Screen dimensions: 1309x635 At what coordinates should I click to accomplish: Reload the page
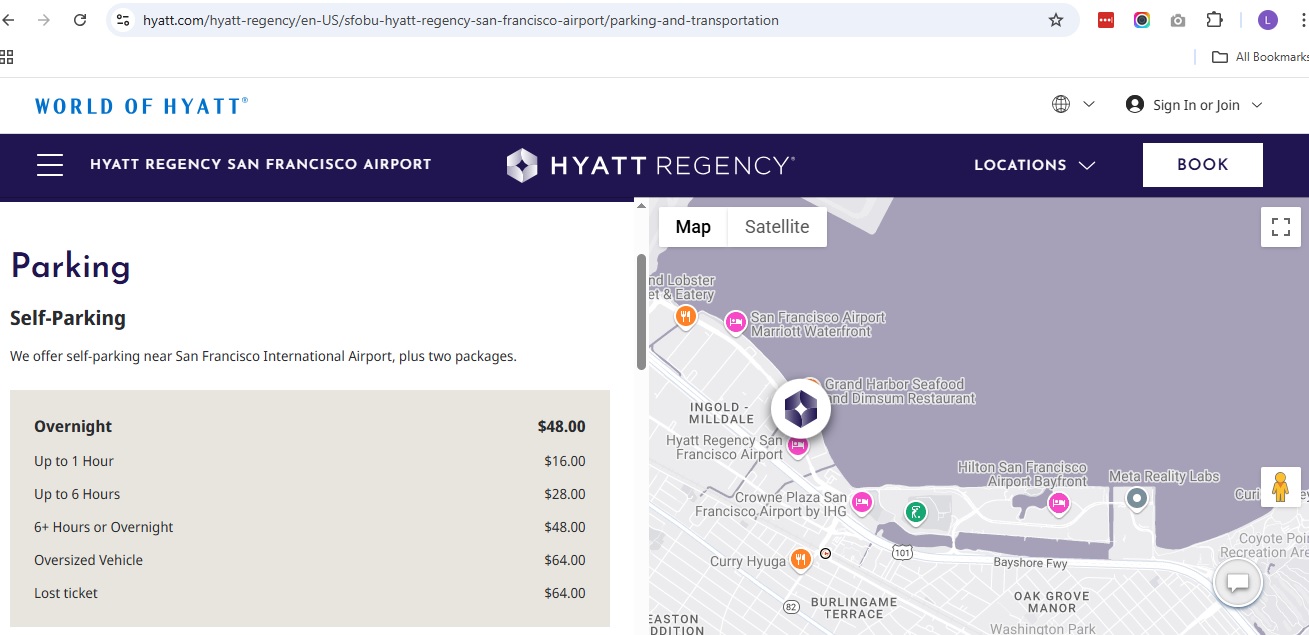click(x=80, y=20)
